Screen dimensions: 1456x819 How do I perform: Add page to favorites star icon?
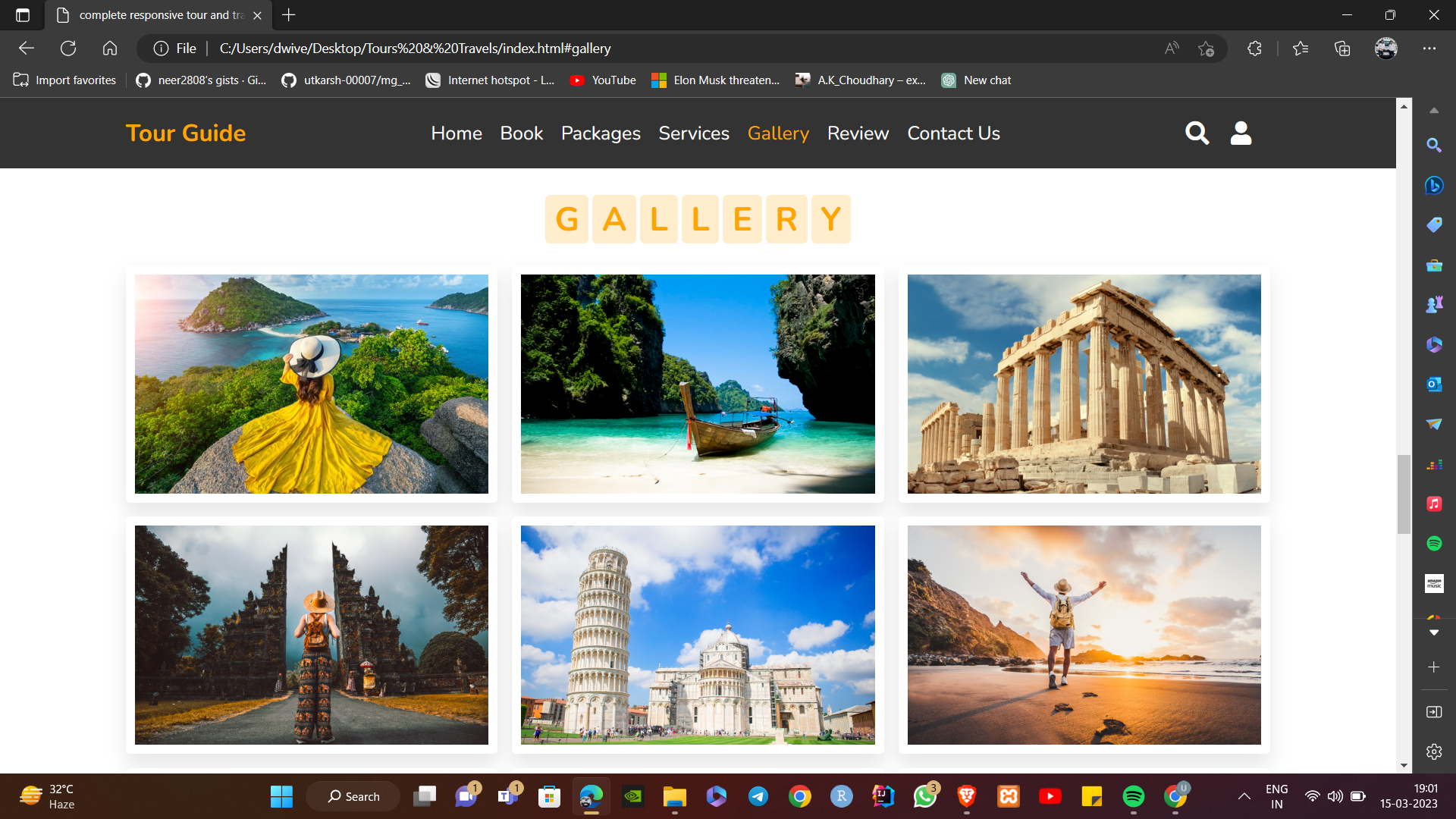click(1206, 49)
